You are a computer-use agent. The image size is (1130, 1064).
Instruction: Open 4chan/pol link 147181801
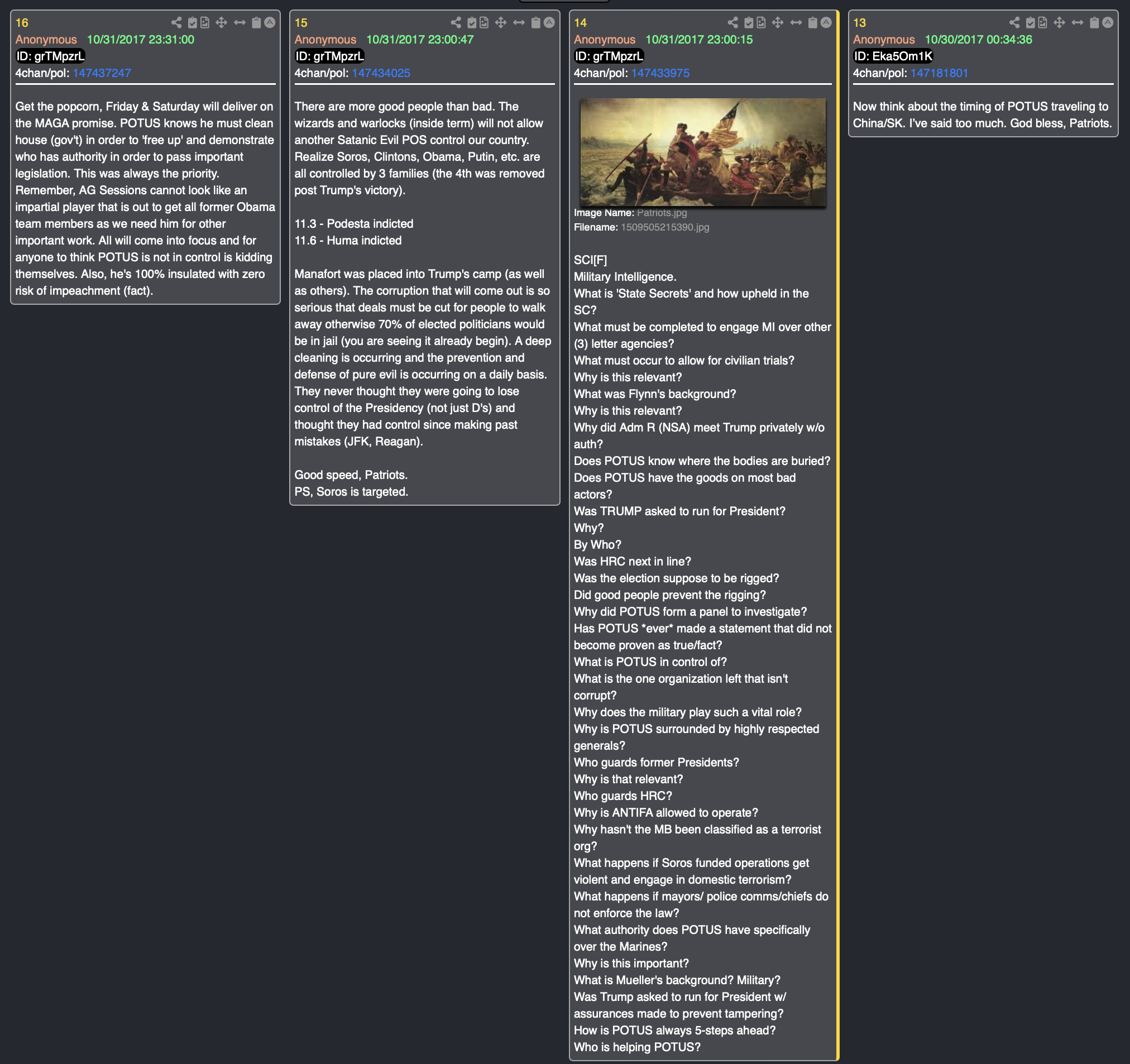pos(939,73)
